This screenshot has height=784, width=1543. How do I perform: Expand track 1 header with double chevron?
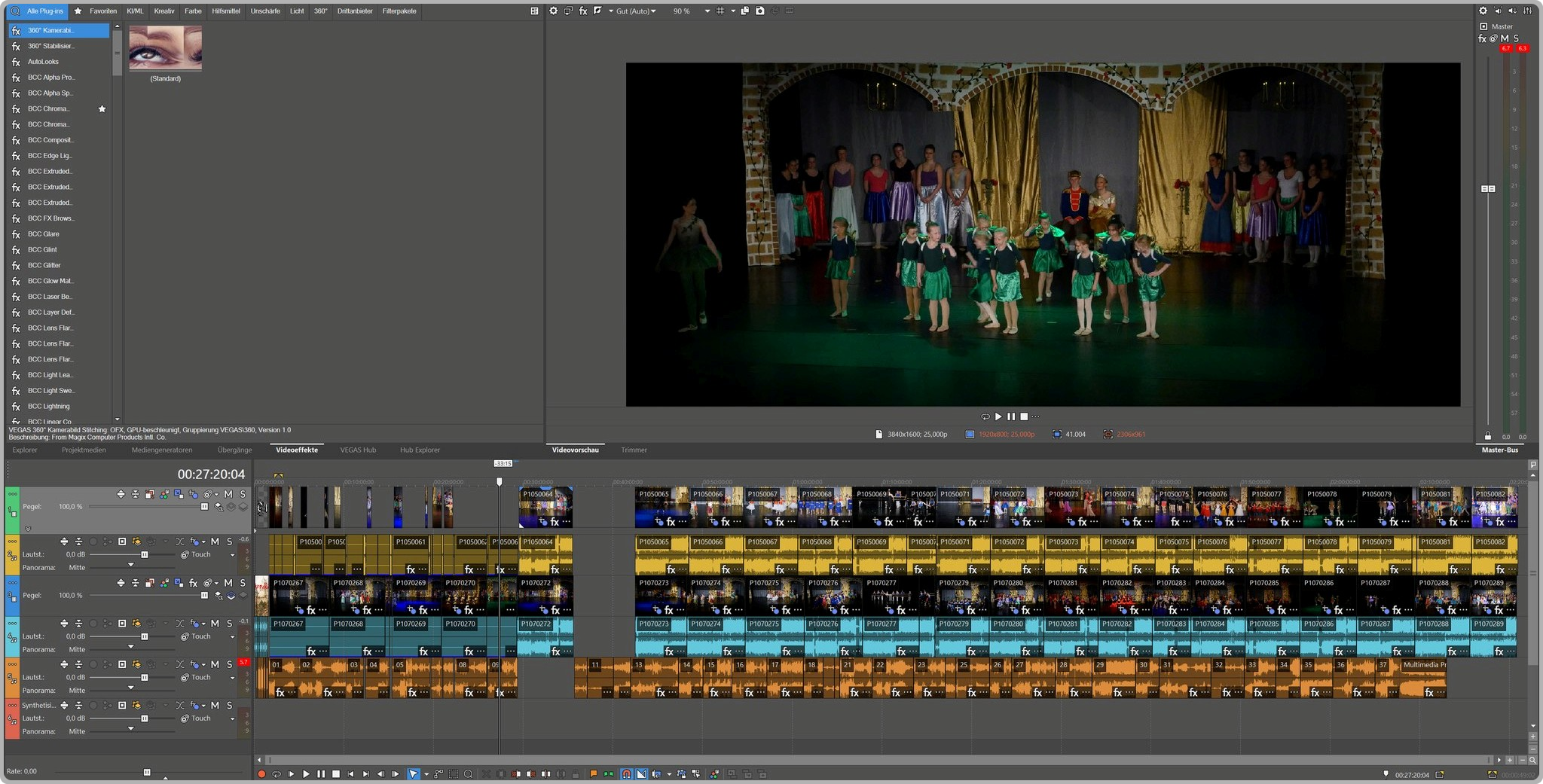coord(28,529)
